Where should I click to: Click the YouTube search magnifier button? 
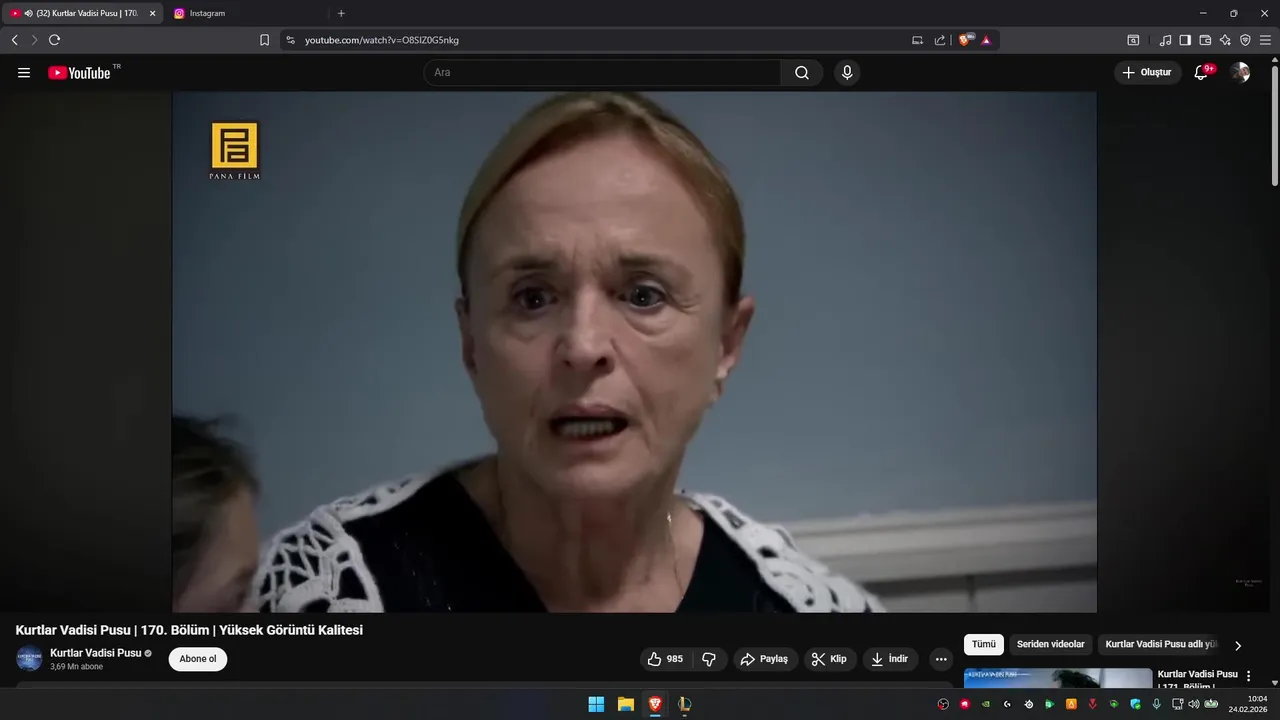tap(802, 73)
